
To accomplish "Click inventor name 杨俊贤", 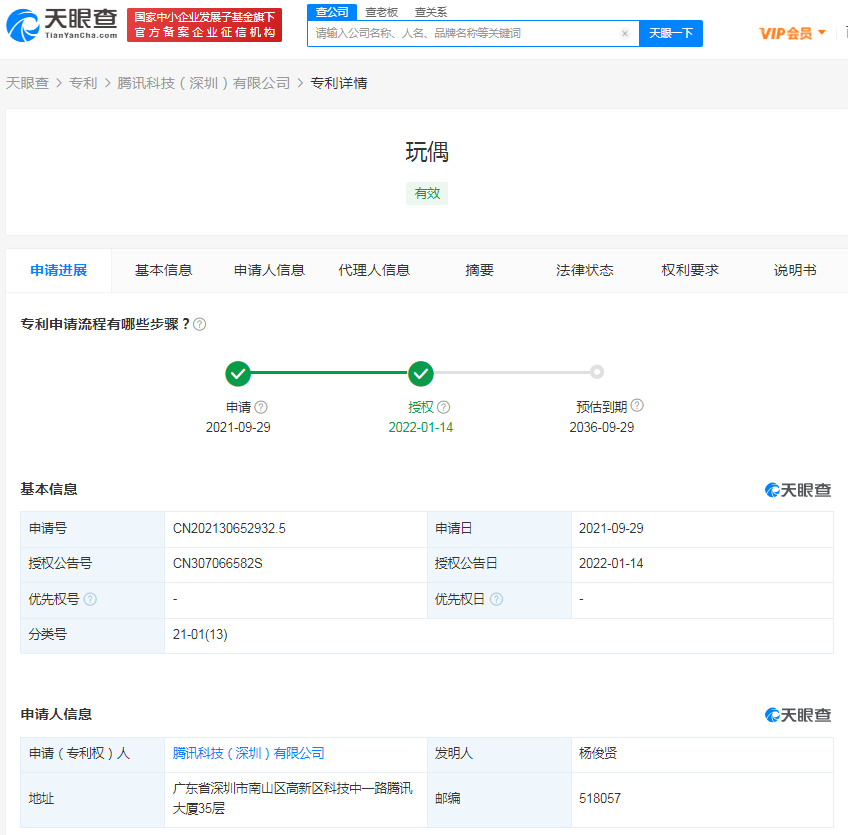I will [x=598, y=753].
